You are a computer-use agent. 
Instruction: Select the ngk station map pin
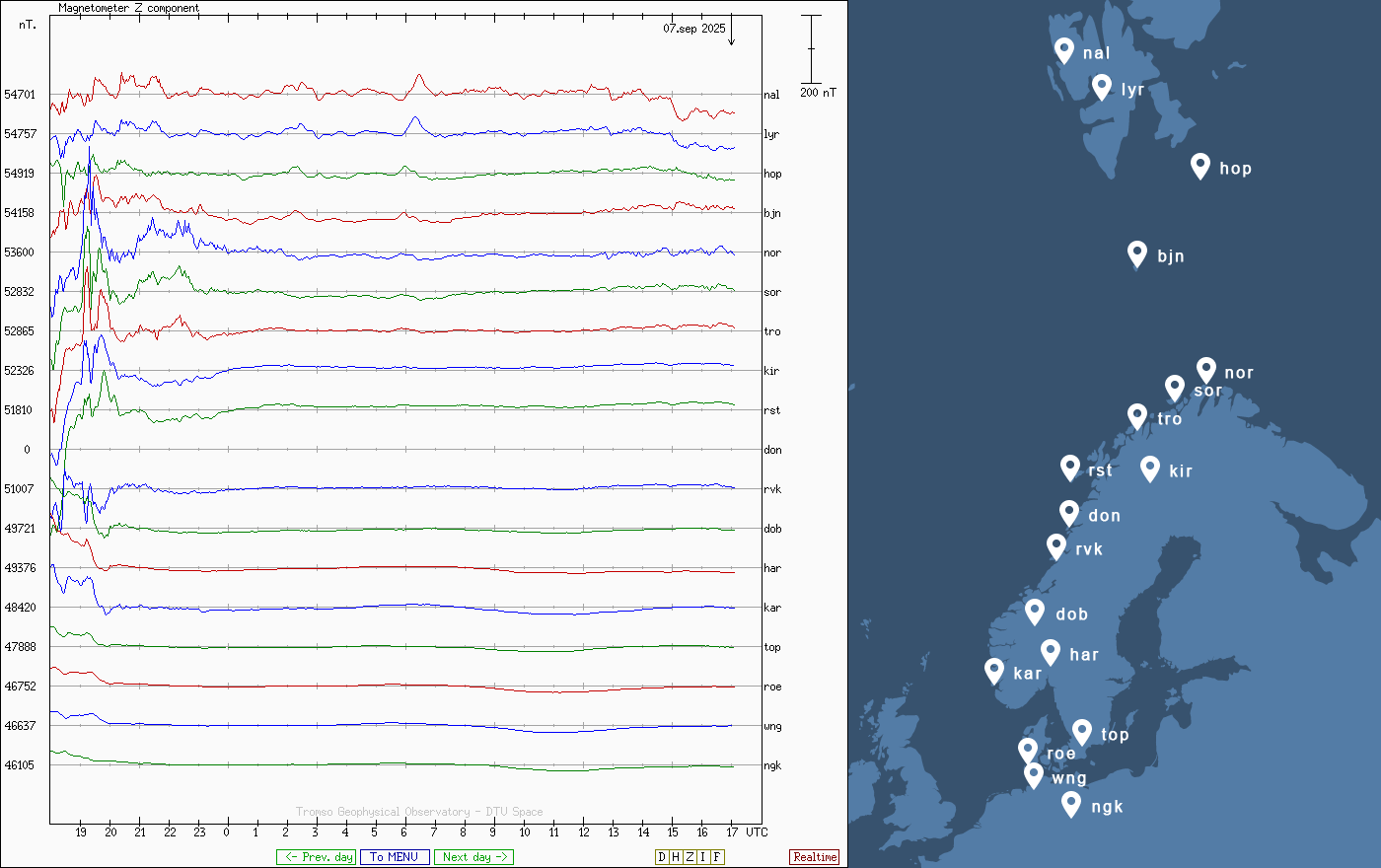click(1071, 804)
